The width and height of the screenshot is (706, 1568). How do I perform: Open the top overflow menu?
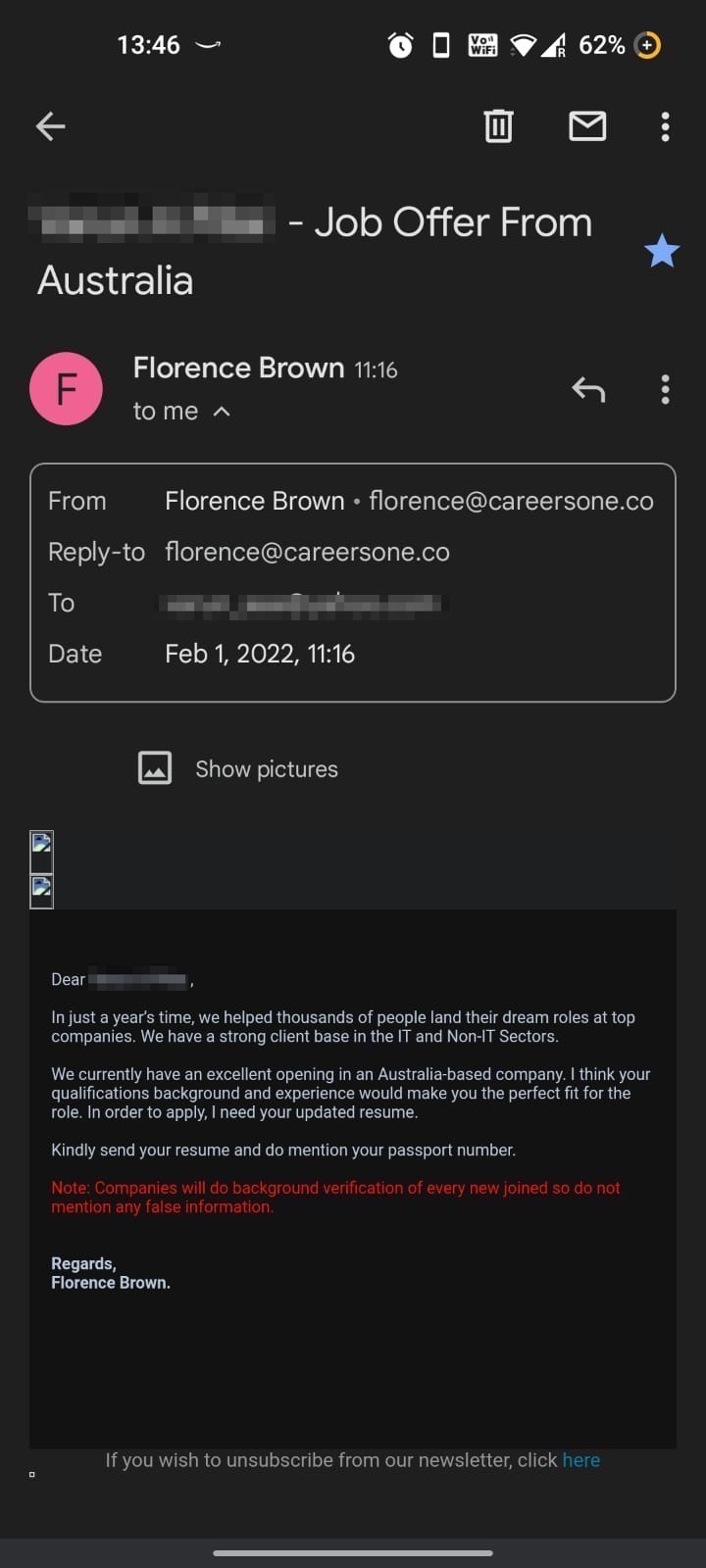click(x=666, y=126)
